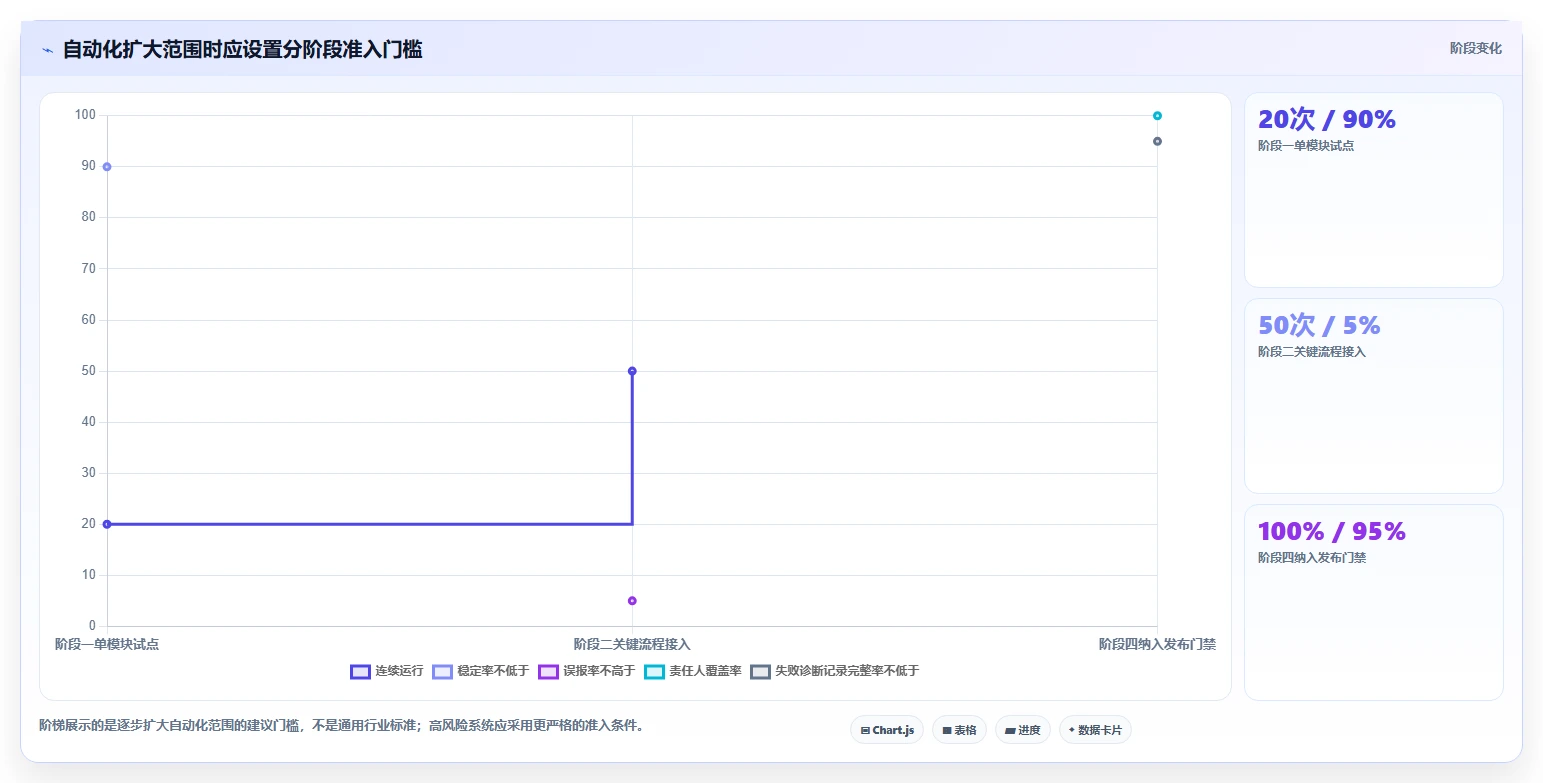Click the 数据卡片 tag button

1095,730
